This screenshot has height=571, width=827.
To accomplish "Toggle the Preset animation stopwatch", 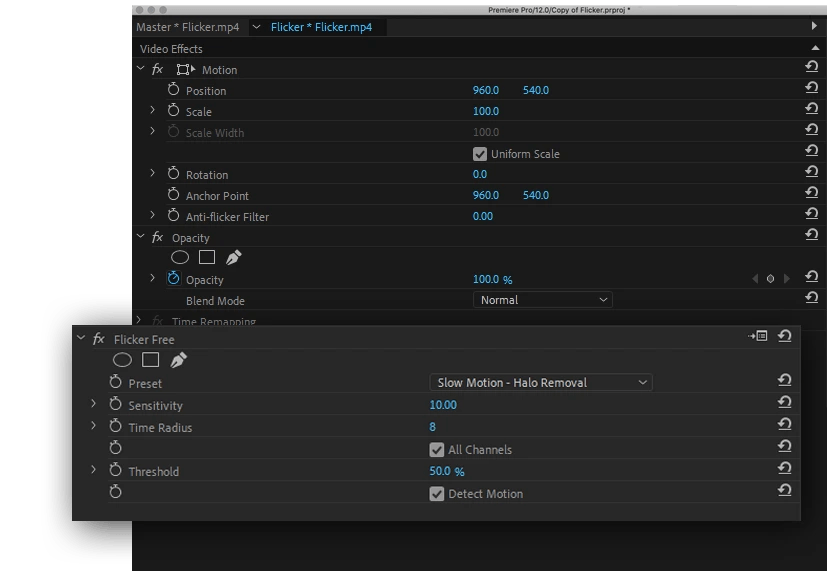I will pyautogui.click(x=116, y=382).
